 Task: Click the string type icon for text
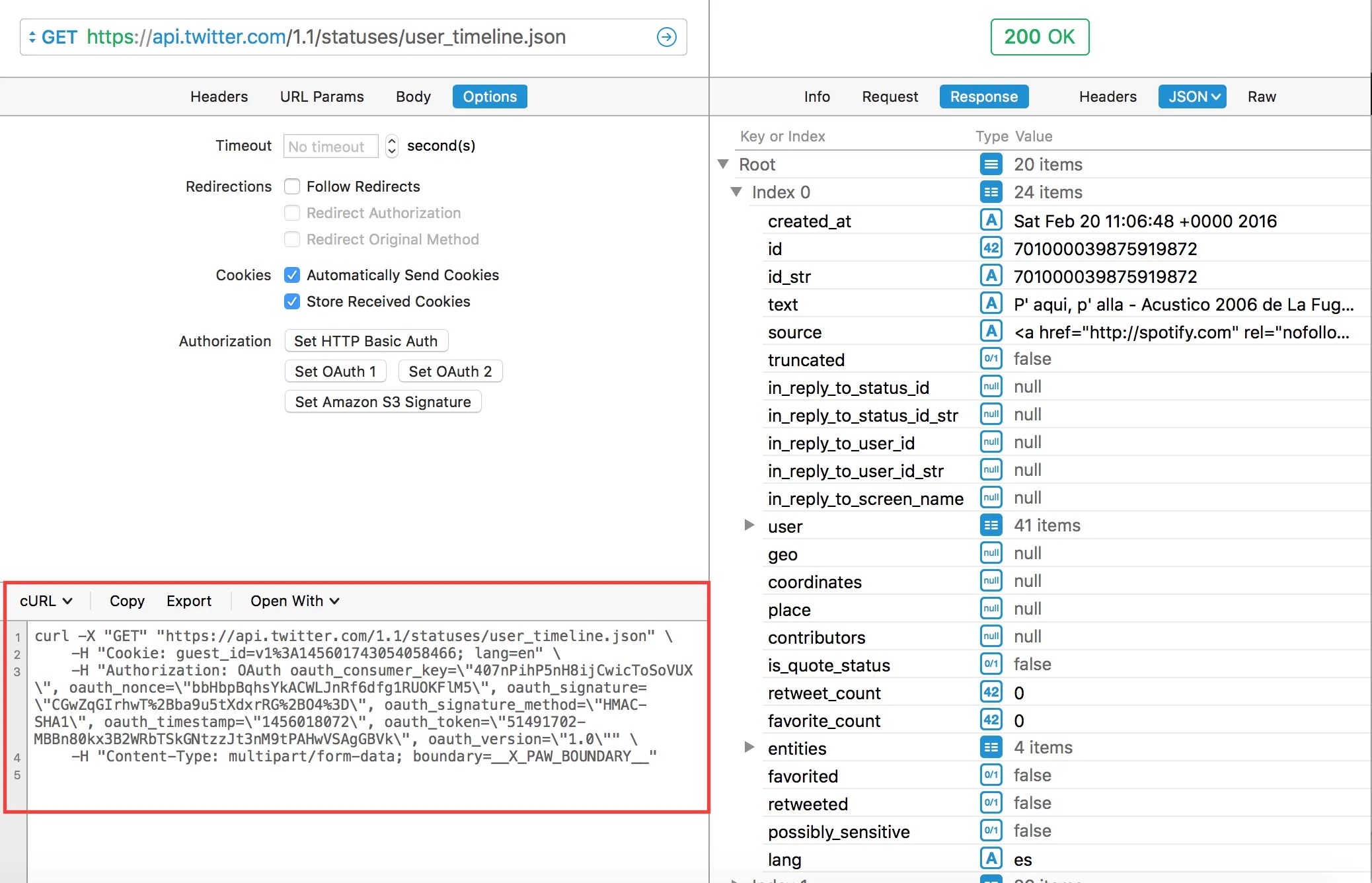(x=991, y=303)
